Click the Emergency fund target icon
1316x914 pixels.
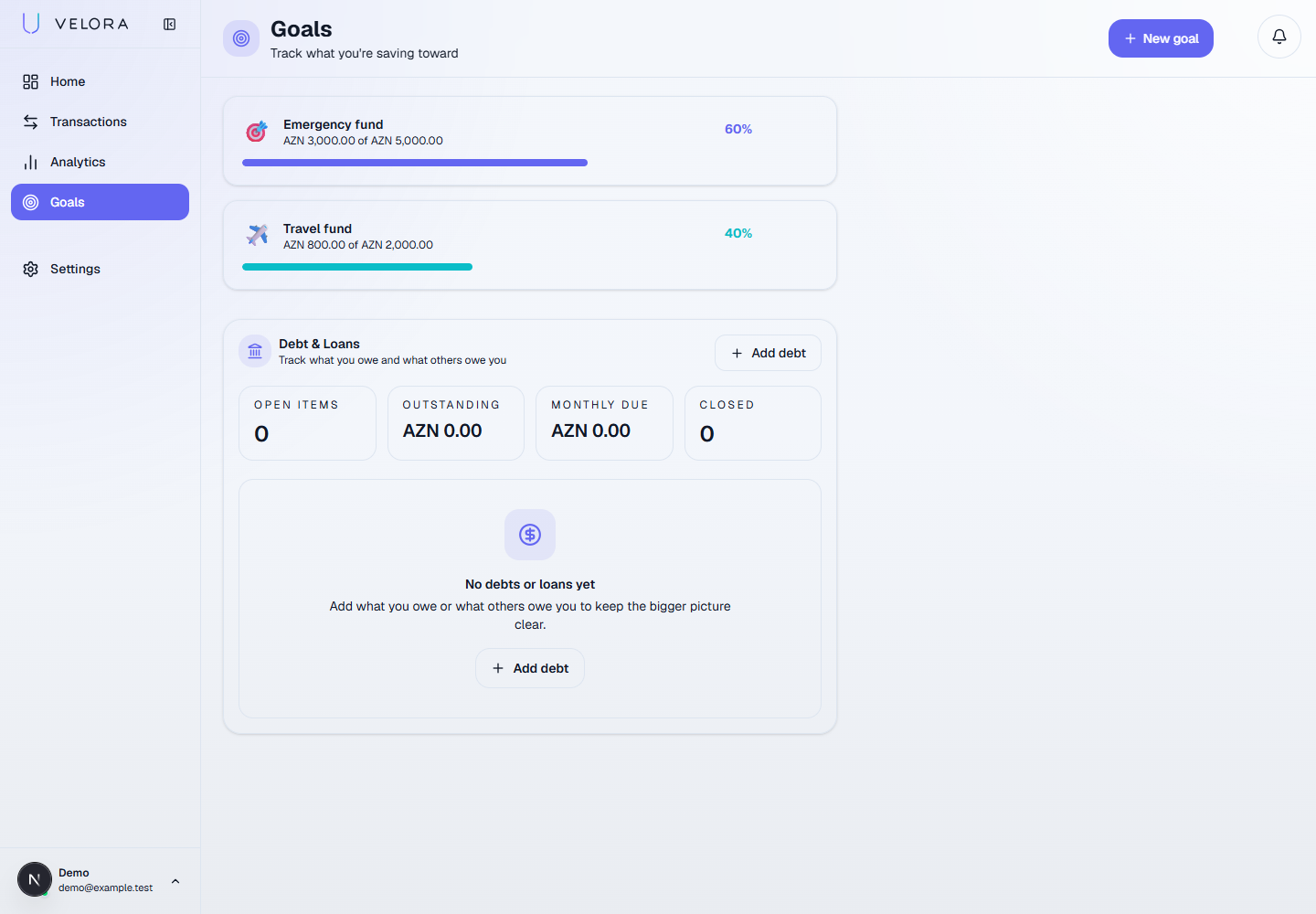click(257, 132)
